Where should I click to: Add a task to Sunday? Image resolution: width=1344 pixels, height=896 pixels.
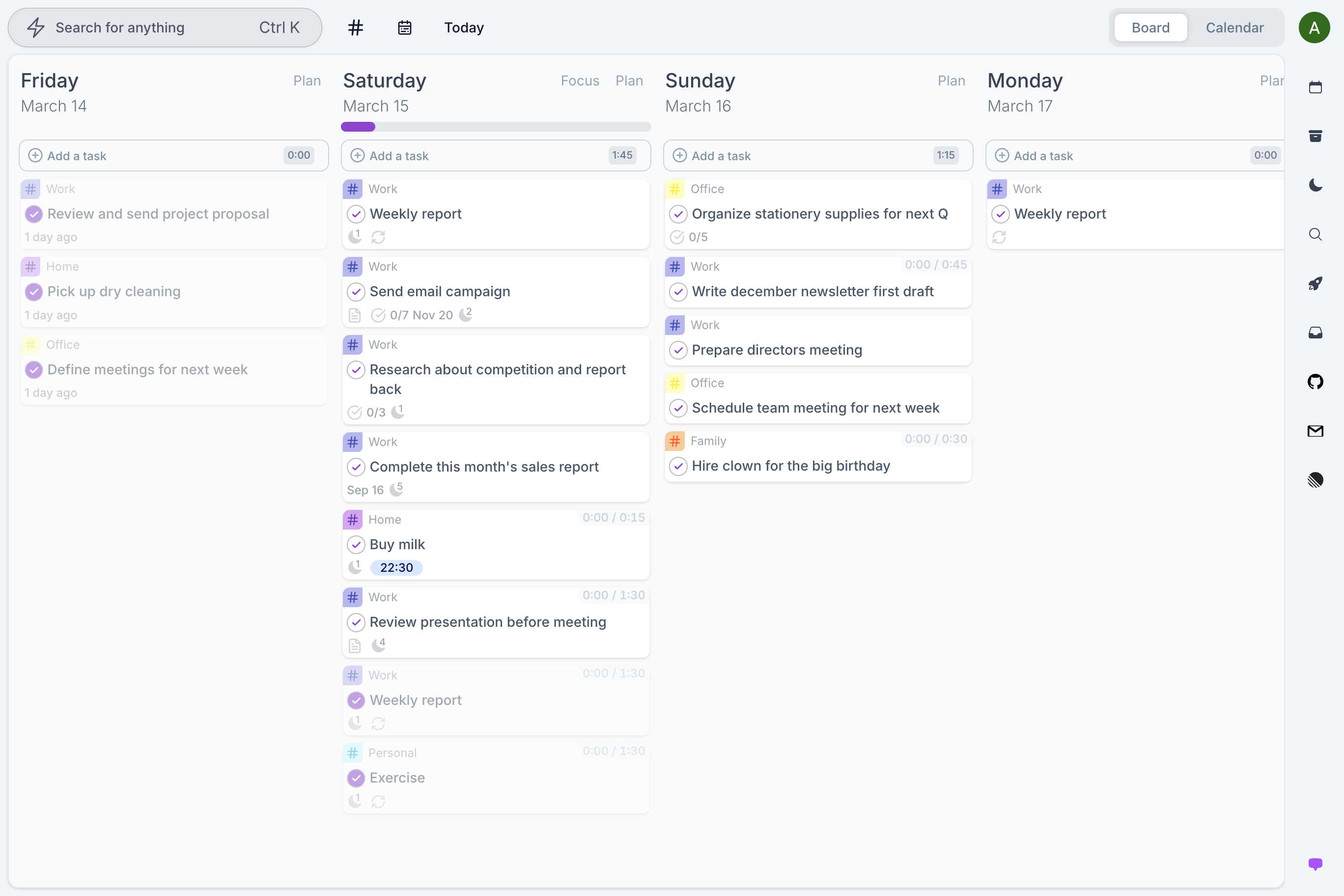818,155
